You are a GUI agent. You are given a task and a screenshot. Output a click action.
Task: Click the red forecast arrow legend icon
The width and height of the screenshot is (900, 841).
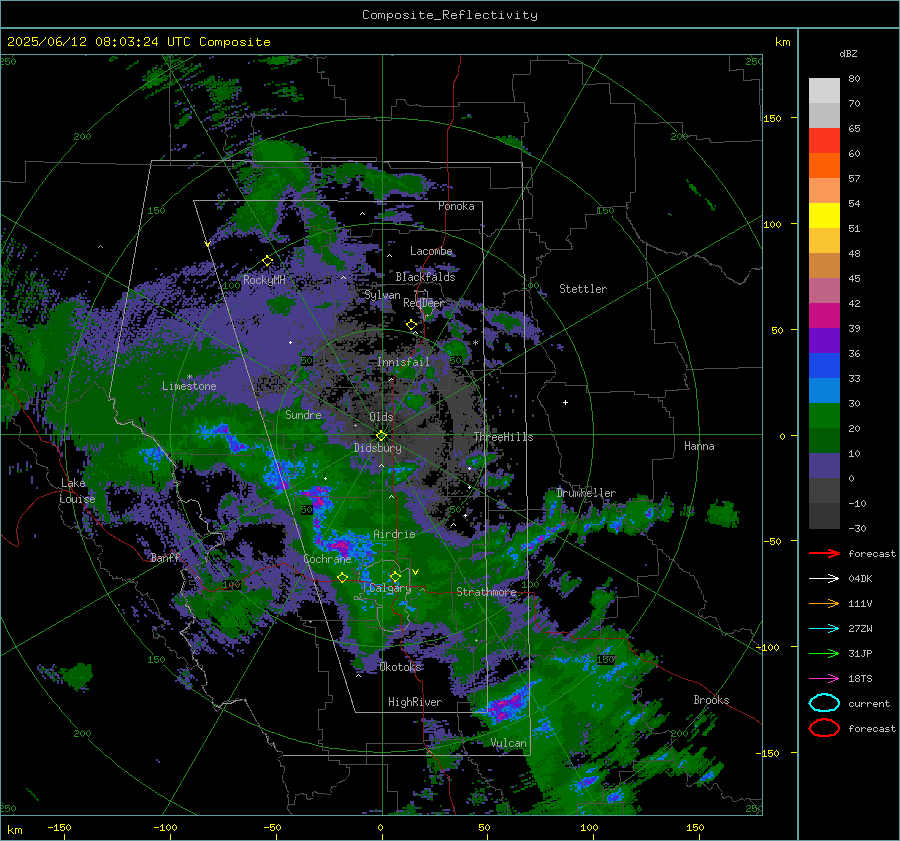pyautogui.click(x=824, y=553)
